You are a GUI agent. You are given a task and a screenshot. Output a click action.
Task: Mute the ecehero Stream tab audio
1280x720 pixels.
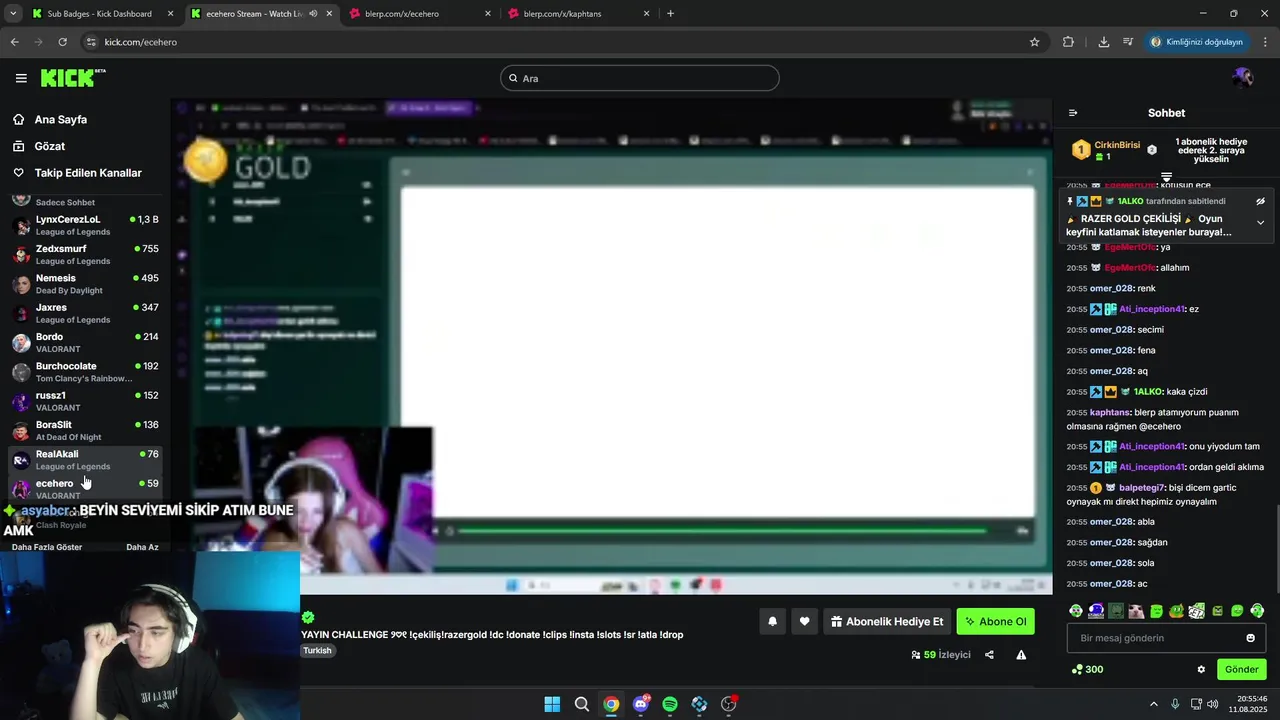point(313,14)
